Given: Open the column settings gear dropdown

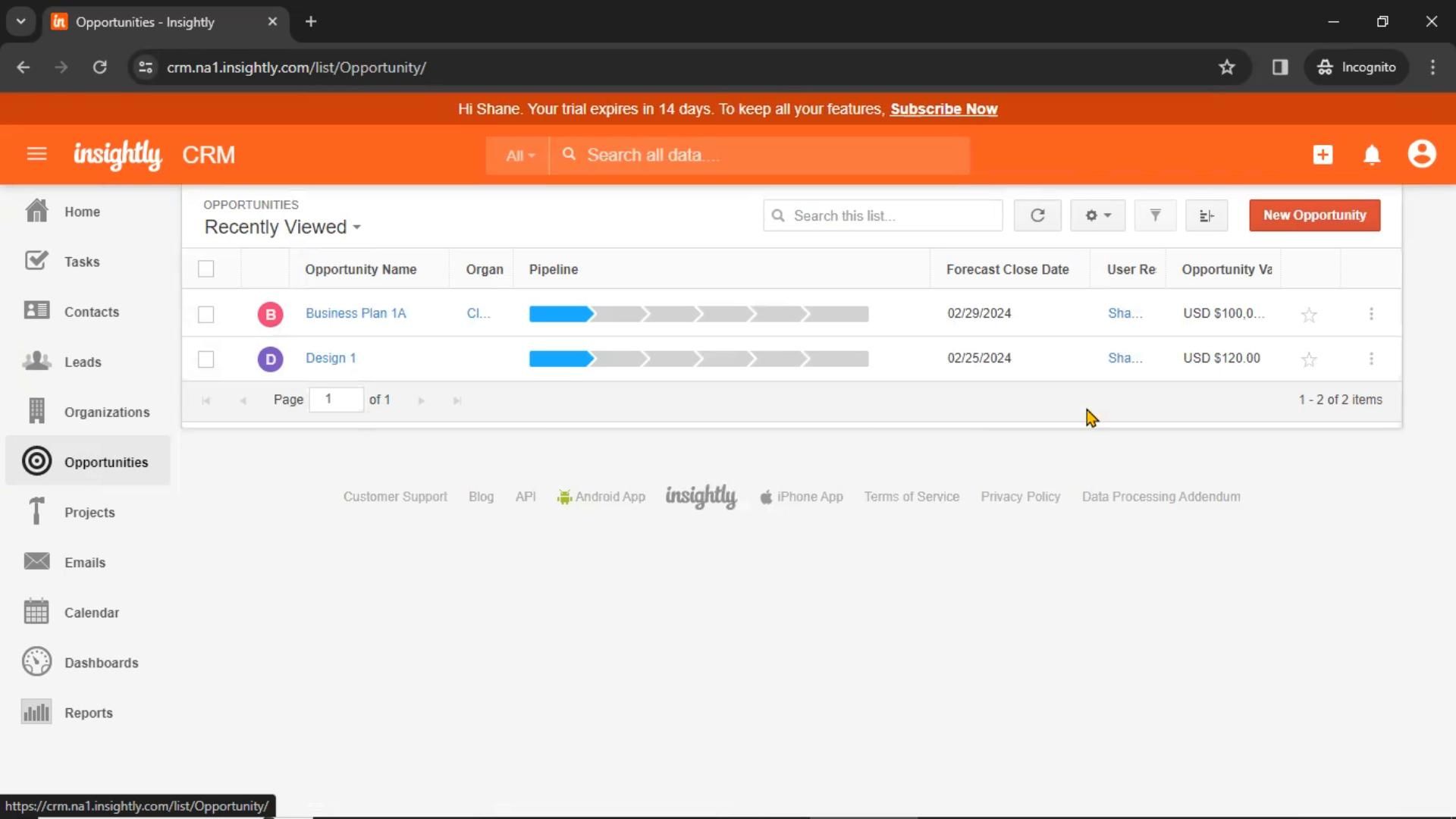Looking at the screenshot, I should coord(1097,215).
